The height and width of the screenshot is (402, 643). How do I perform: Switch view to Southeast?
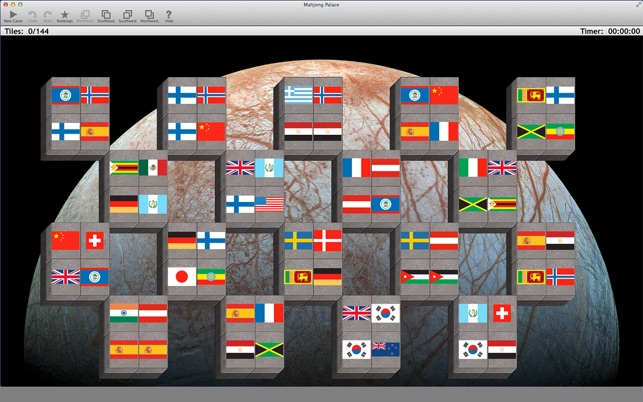pyautogui.click(x=106, y=16)
